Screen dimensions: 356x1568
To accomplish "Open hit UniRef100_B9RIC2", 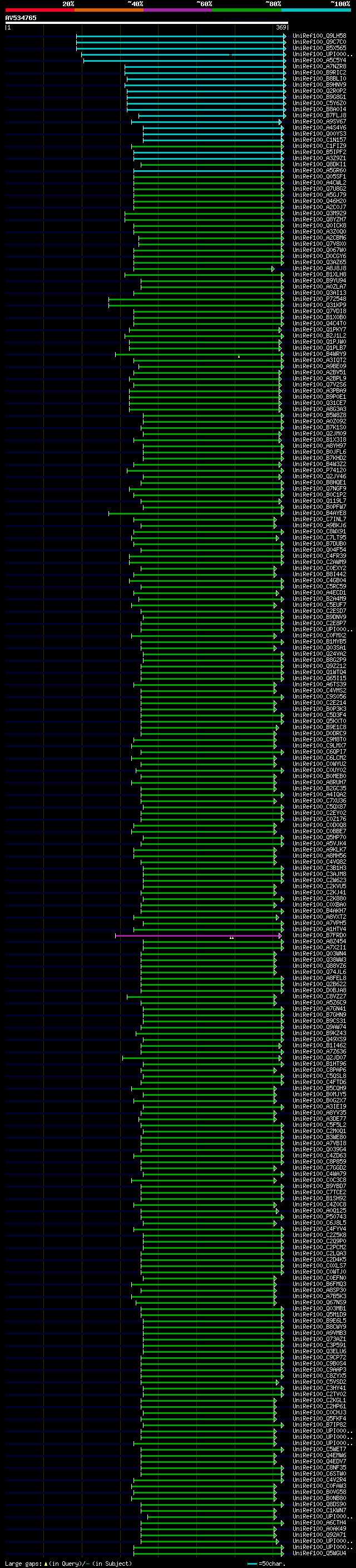I will point(319,72).
